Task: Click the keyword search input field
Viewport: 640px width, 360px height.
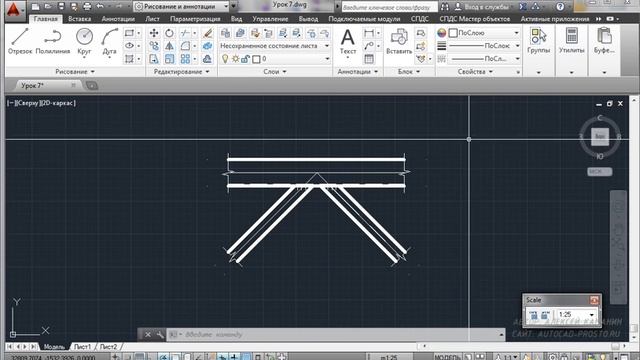Action: (x=389, y=7)
